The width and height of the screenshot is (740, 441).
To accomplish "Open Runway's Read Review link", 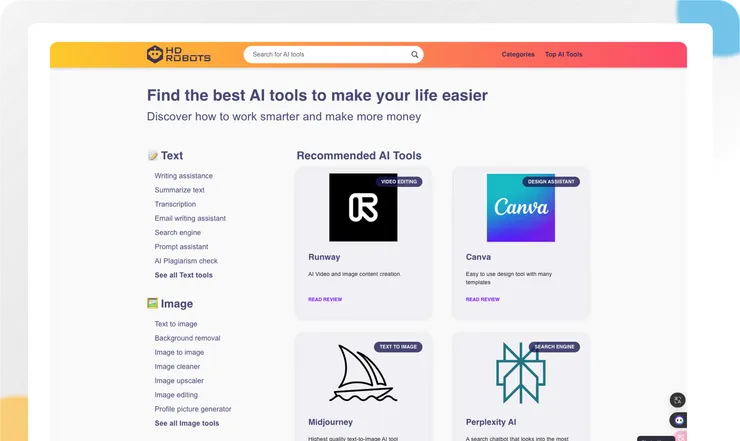I will point(325,299).
